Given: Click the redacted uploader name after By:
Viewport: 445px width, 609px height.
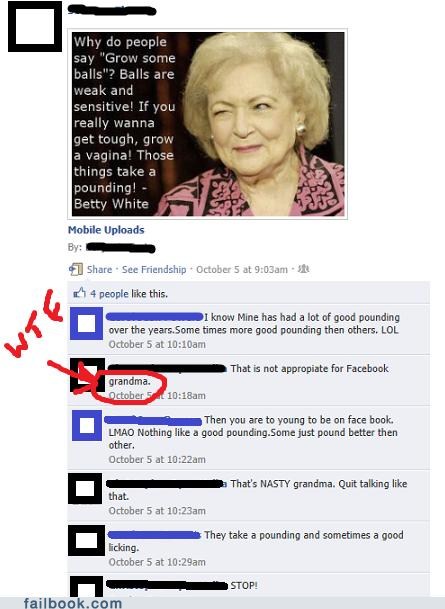Looking at the screenshot, I should point(120,247).
